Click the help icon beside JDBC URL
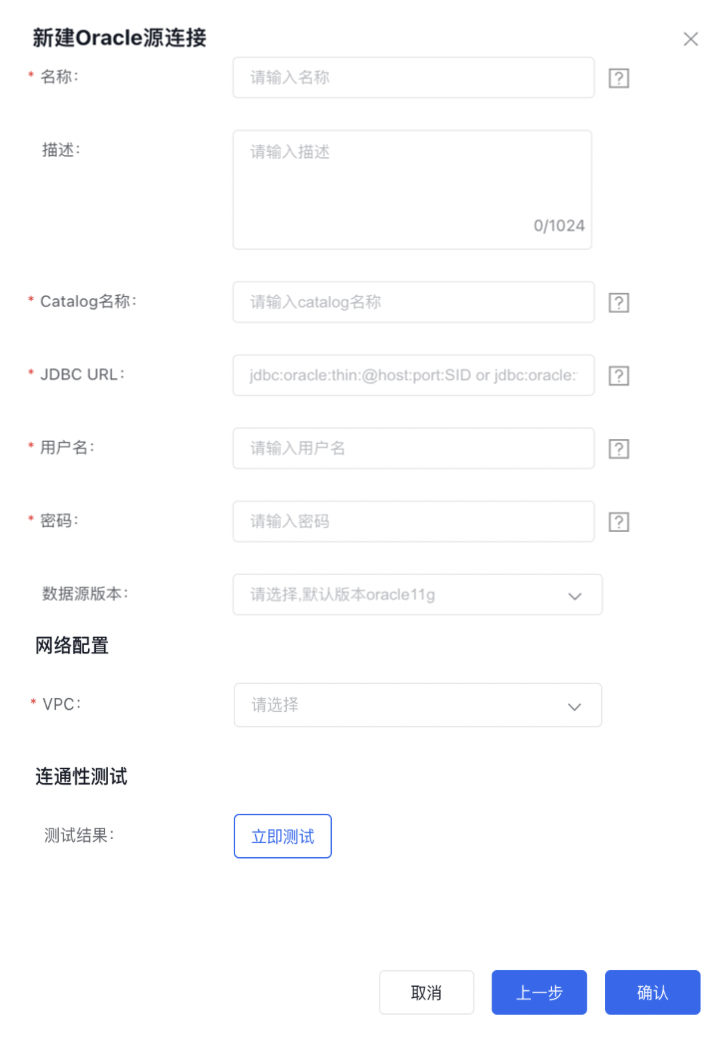Viewport: 722px width, 1044px height. (x=619, y=376)
